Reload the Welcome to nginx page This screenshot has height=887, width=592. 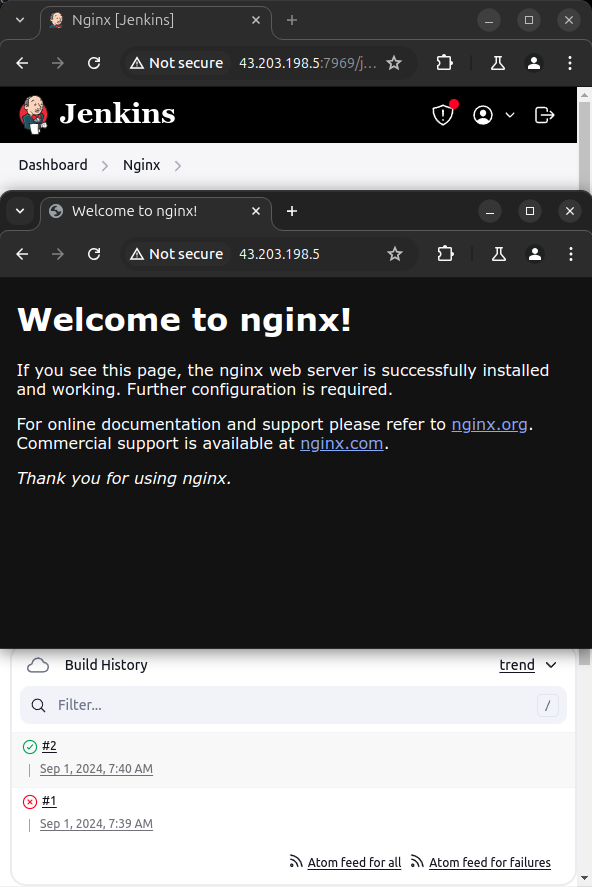coord(94,254)
